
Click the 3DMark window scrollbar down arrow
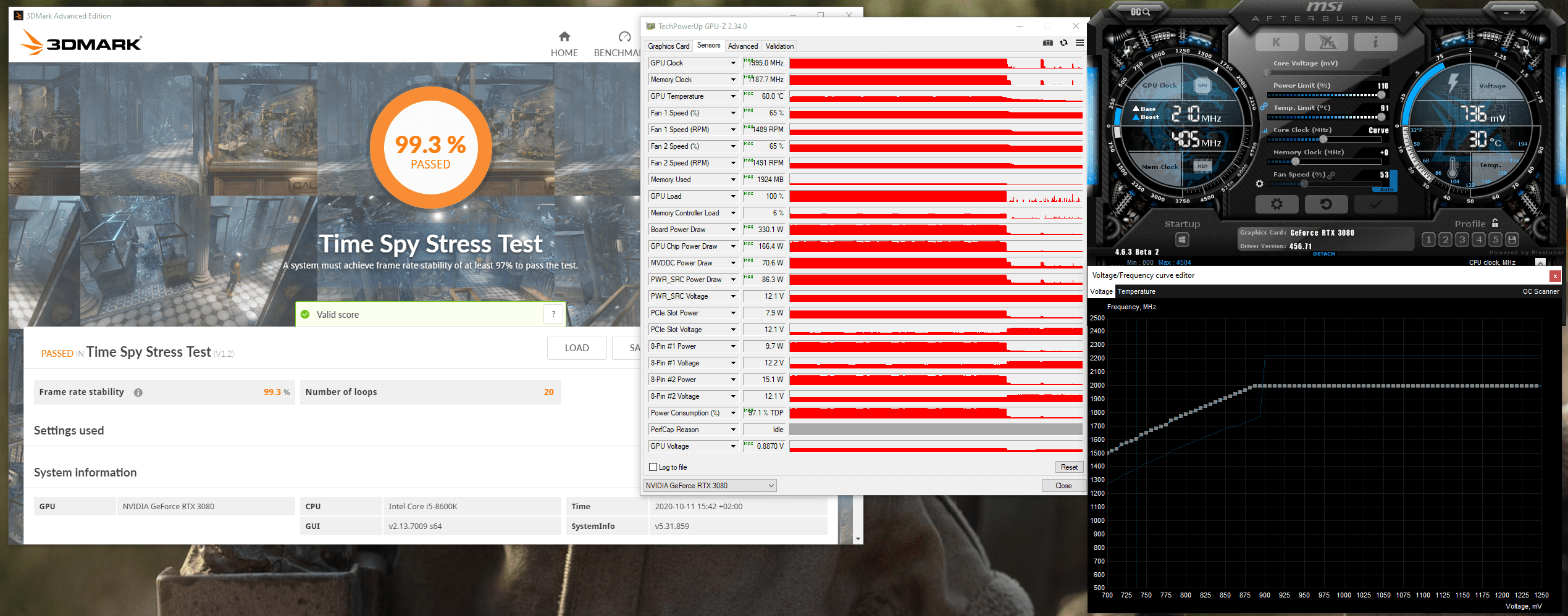pos(858,539)
